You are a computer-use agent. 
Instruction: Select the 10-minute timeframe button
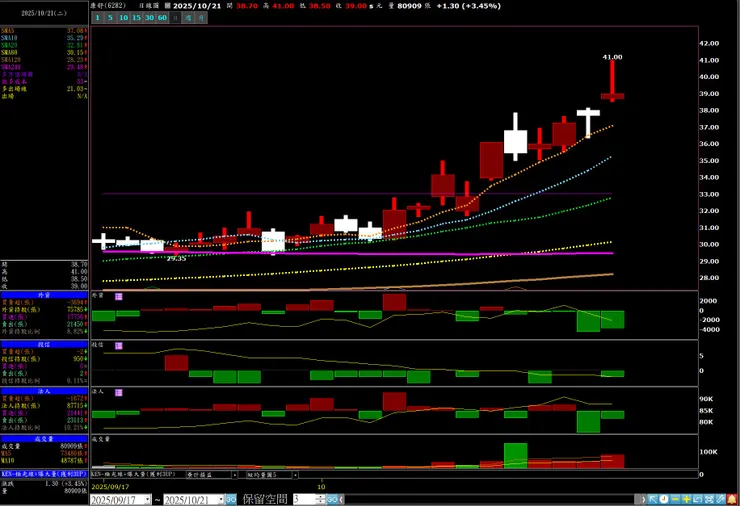[123, 17]
